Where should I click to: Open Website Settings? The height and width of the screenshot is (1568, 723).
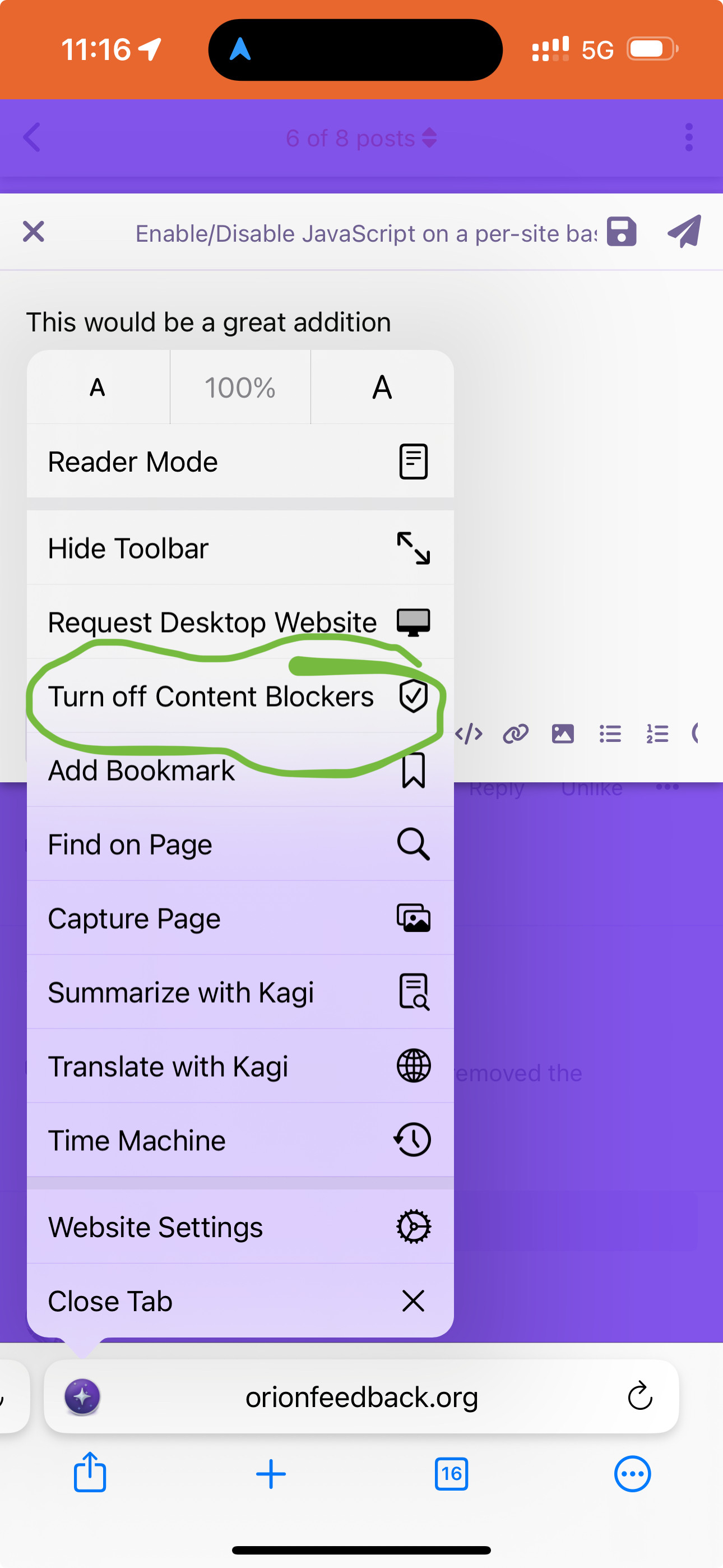240,1226
